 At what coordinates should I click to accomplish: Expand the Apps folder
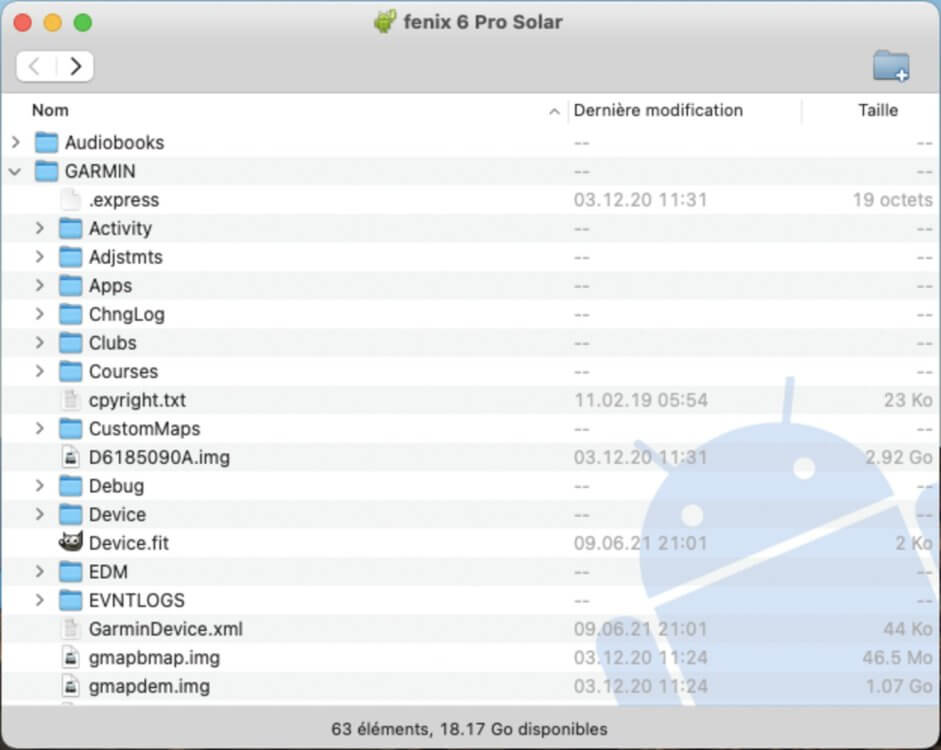tap(40, 286)
